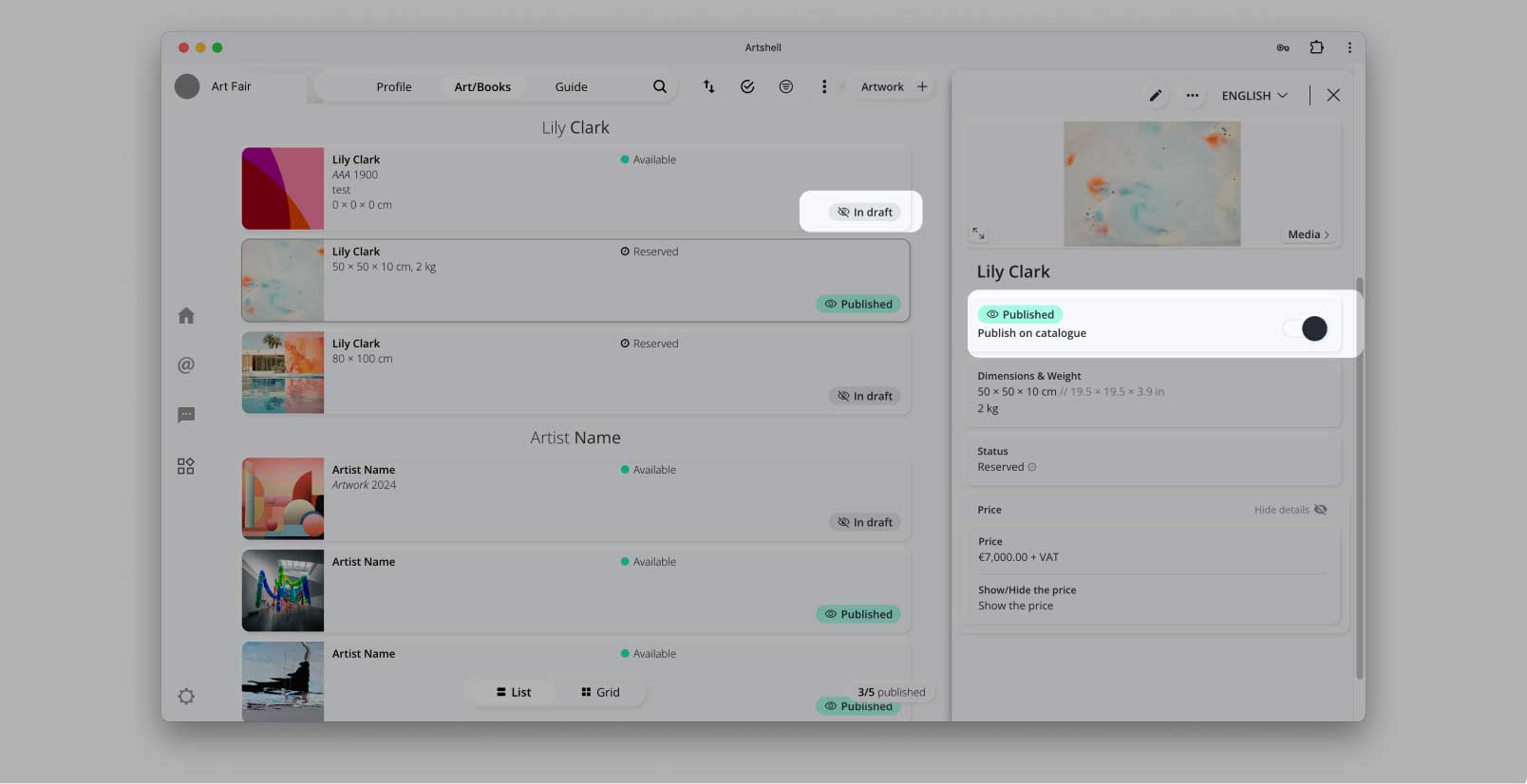Viewport: 1527px width, 784px height.
Task: Click the sort arrows icon
Action: pyautogui.click(x=708, y=86)
